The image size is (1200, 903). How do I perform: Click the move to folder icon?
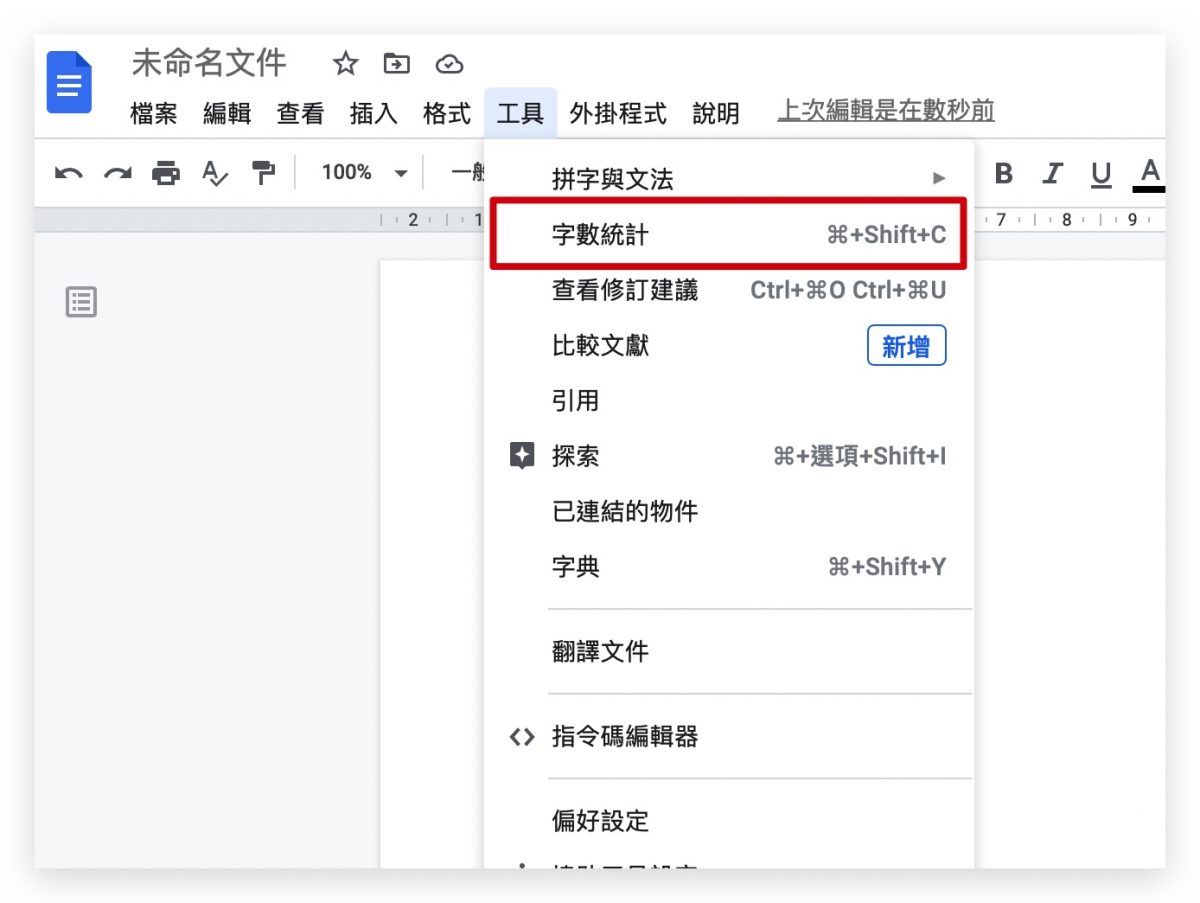(397, 65)
